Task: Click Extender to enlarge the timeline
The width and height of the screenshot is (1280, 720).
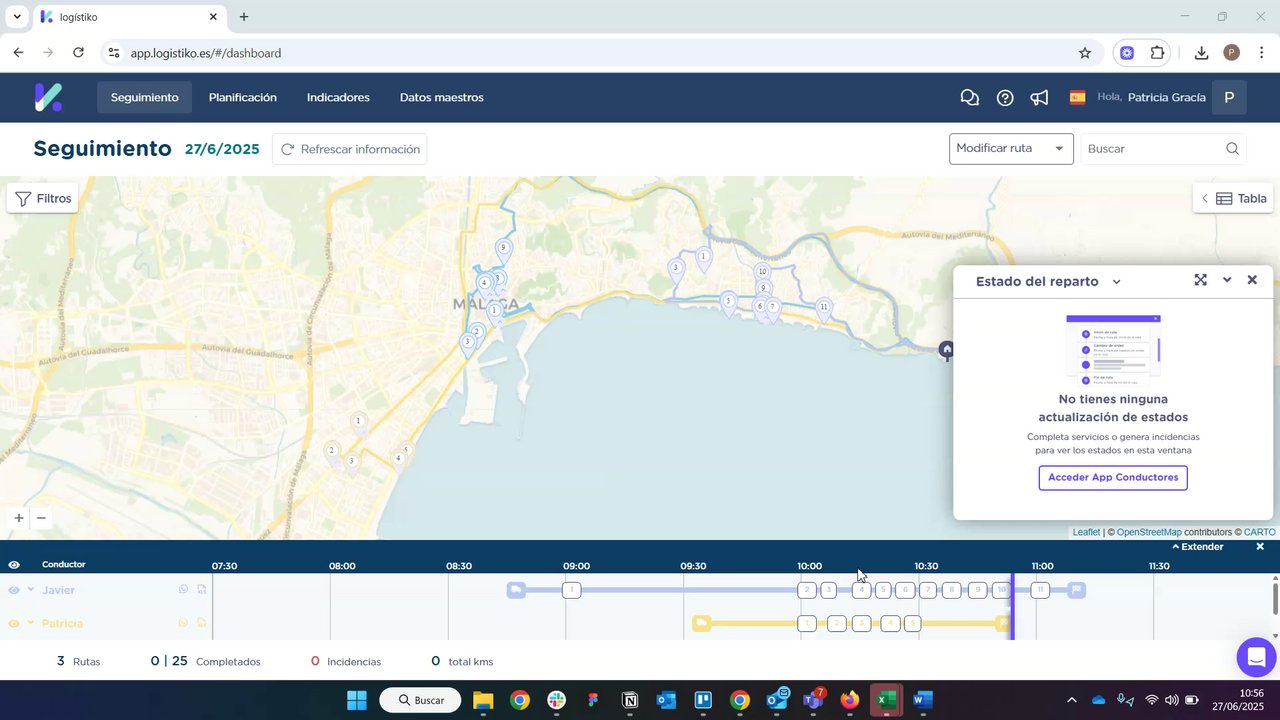Action: pos(1198,547)
